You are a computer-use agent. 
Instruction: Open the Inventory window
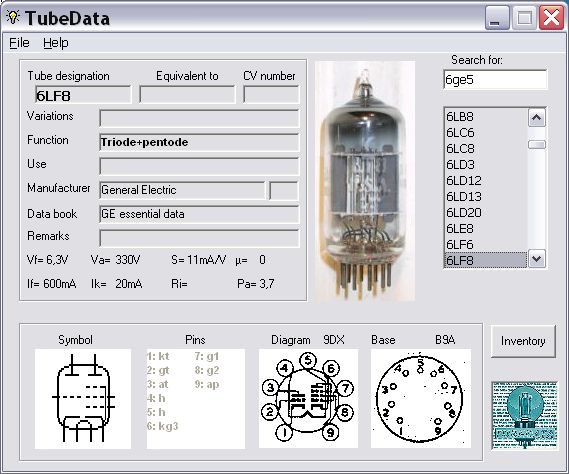(x=523, y=341)
